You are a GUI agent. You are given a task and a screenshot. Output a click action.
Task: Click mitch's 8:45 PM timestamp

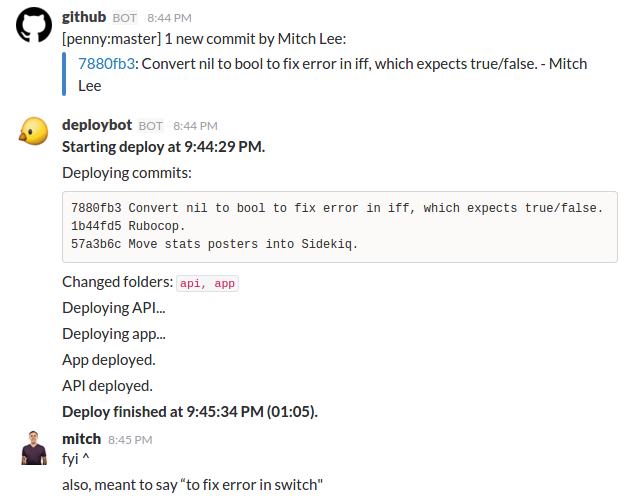[x=130, y=440]
